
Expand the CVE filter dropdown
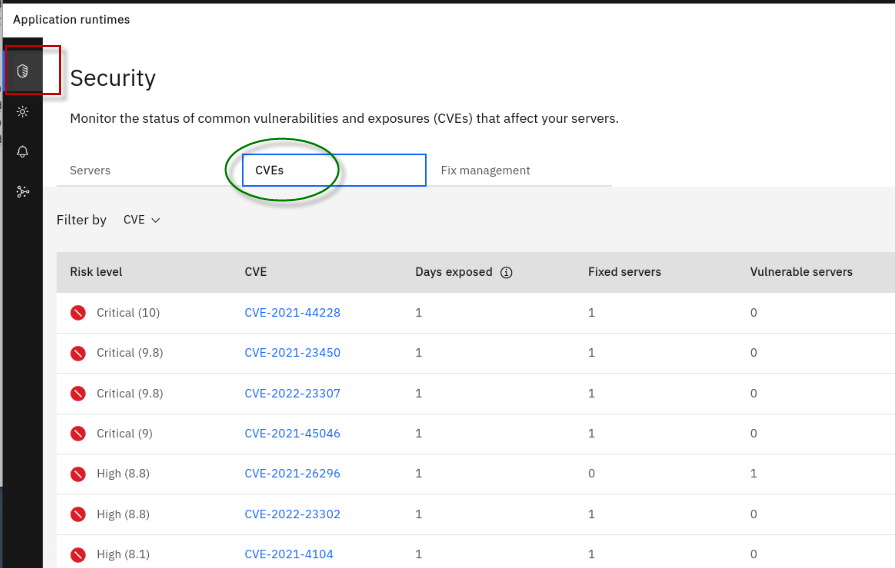(141, 220)
